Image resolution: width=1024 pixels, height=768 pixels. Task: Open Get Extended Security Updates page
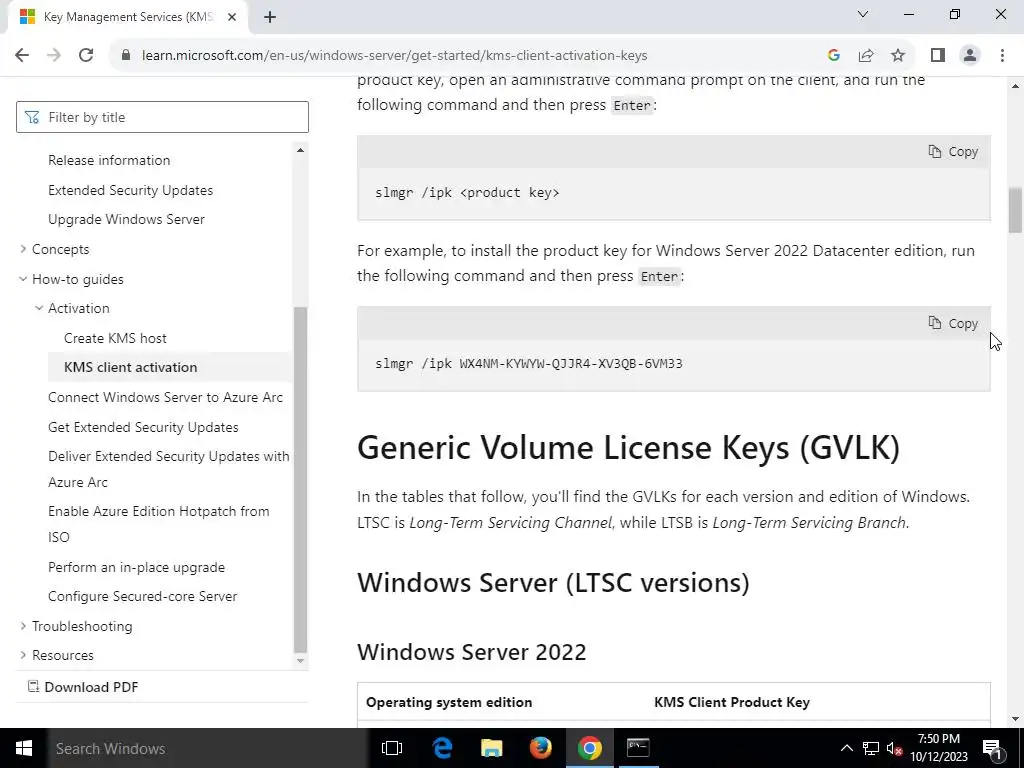click(x=143, y=427)
